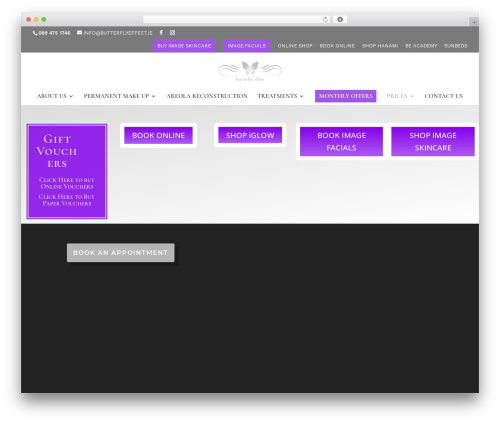Open the Prices menu
Image resolution: width=500 pixels, height=423 pixels.
tap(397, 96)
